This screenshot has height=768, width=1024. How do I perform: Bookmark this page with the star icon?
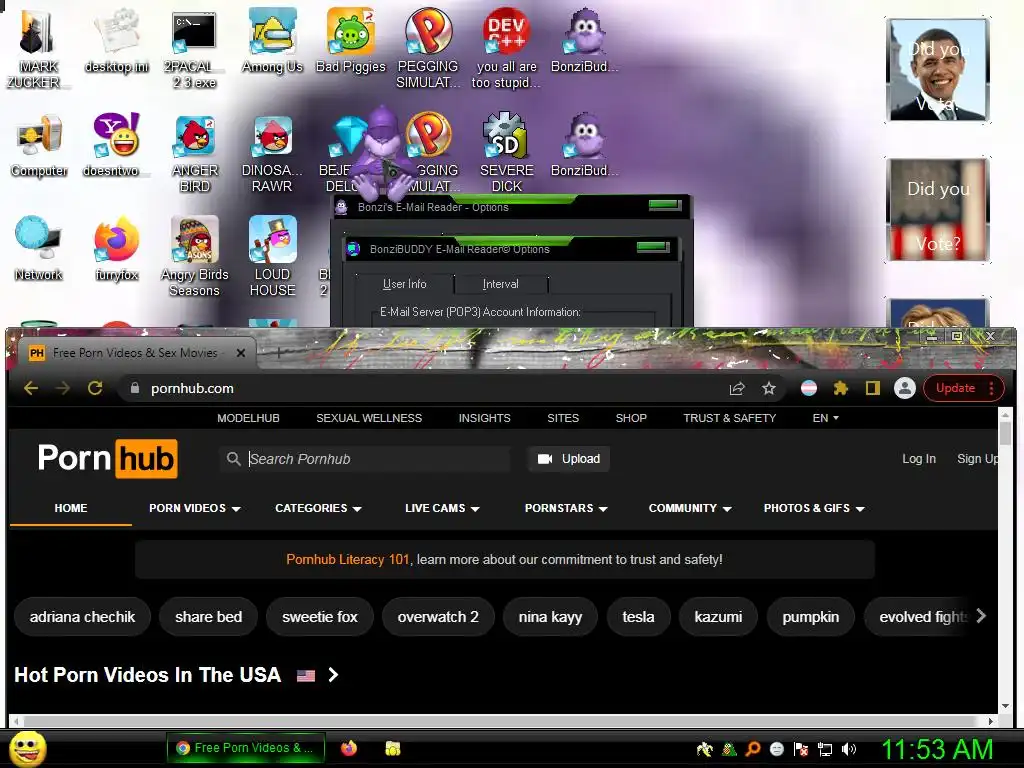(x=769, y=389)
